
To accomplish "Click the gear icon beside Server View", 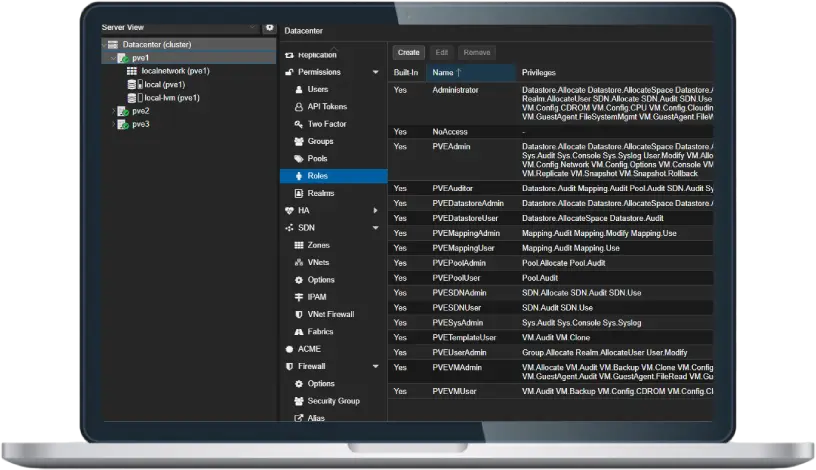I will point(270,28).
